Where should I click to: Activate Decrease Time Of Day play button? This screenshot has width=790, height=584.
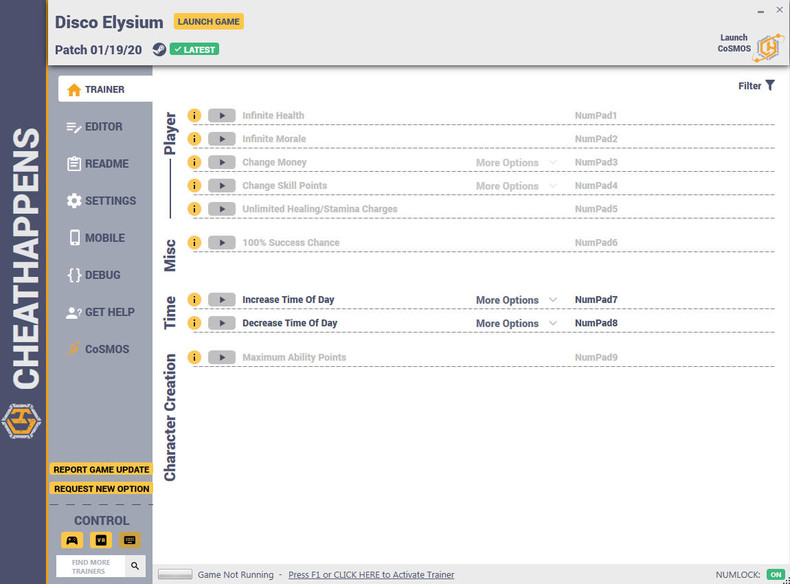[x=222, y=323]
